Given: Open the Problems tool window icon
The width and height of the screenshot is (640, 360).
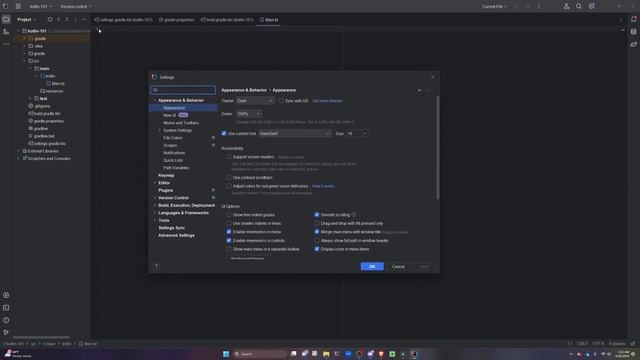Looking at the screenshot, I should point(6,320).
